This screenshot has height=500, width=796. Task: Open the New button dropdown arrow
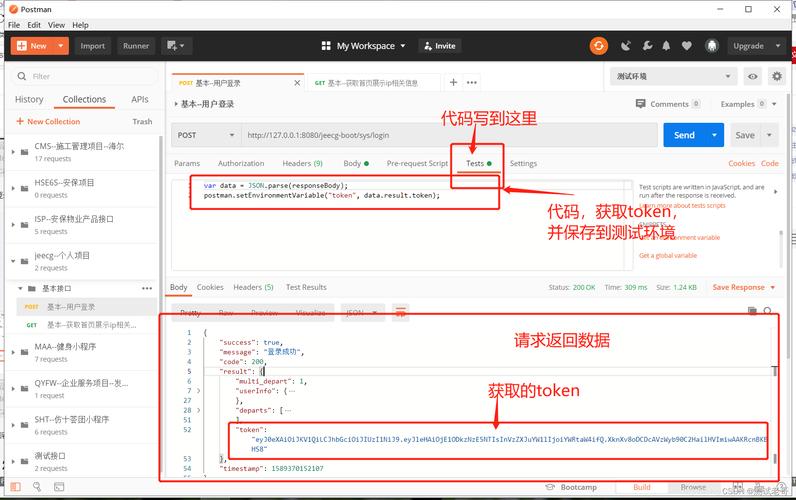[x=60, y=46]
